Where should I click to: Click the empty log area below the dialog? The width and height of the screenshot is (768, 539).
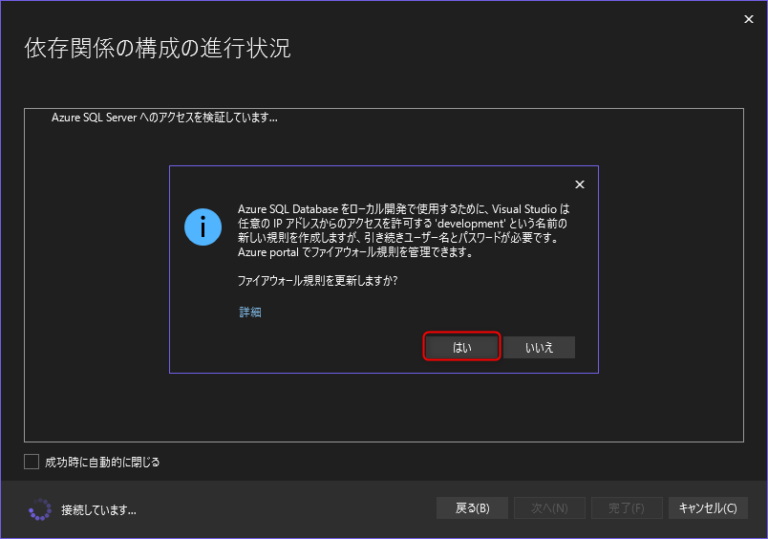click(x=384, y=408)
